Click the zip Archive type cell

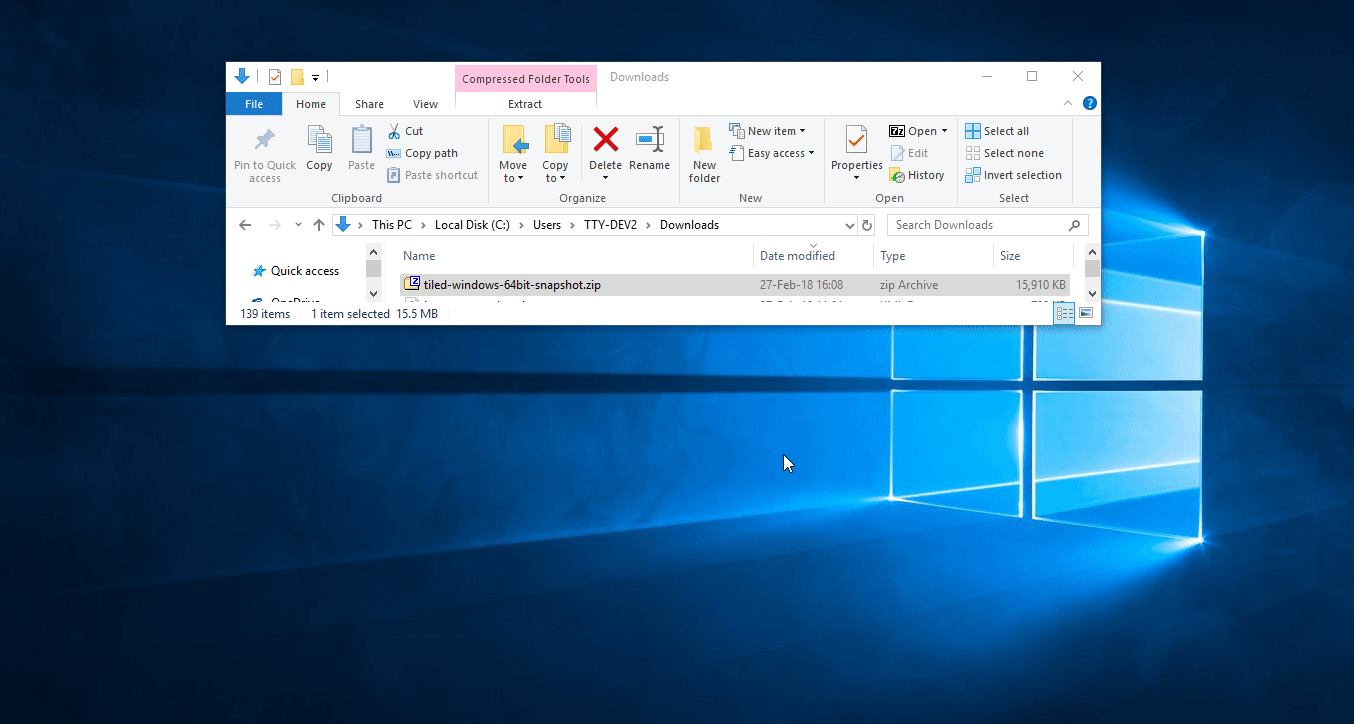tap(909, 285)
